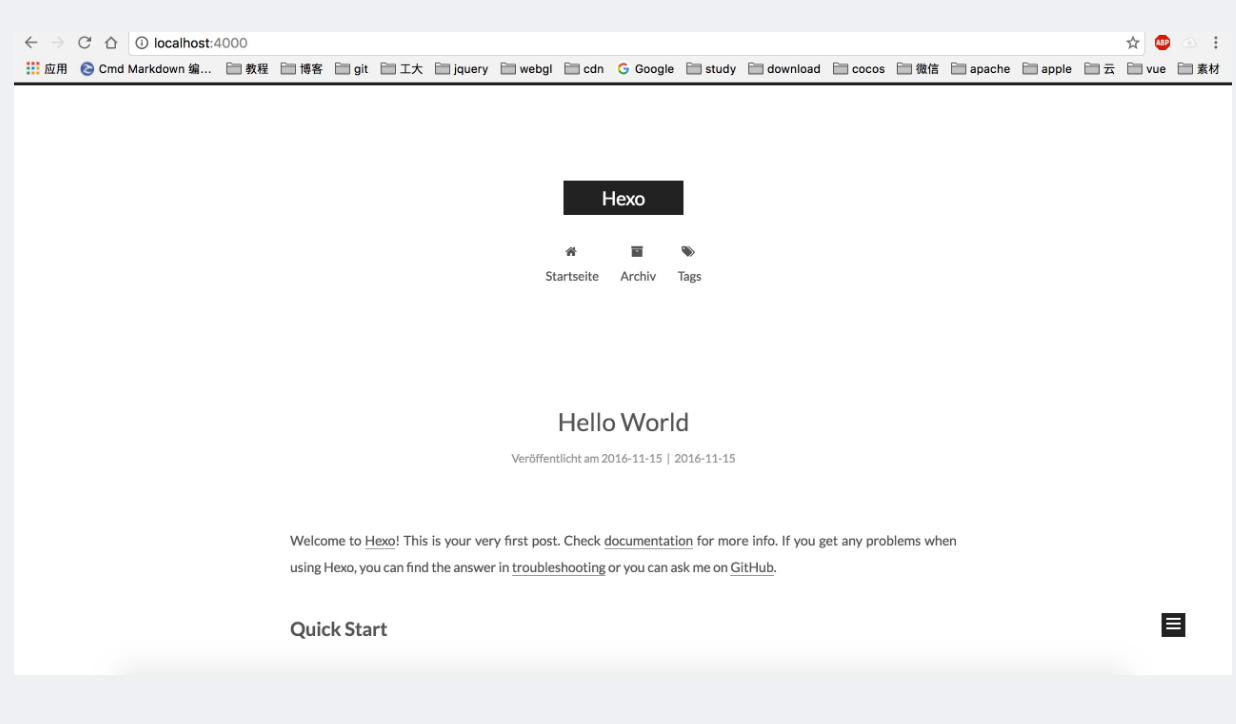This screenshot has height=724, width=1236.
Task: Open sidebar toggle hamburger button
Action: coord(1173,625)
